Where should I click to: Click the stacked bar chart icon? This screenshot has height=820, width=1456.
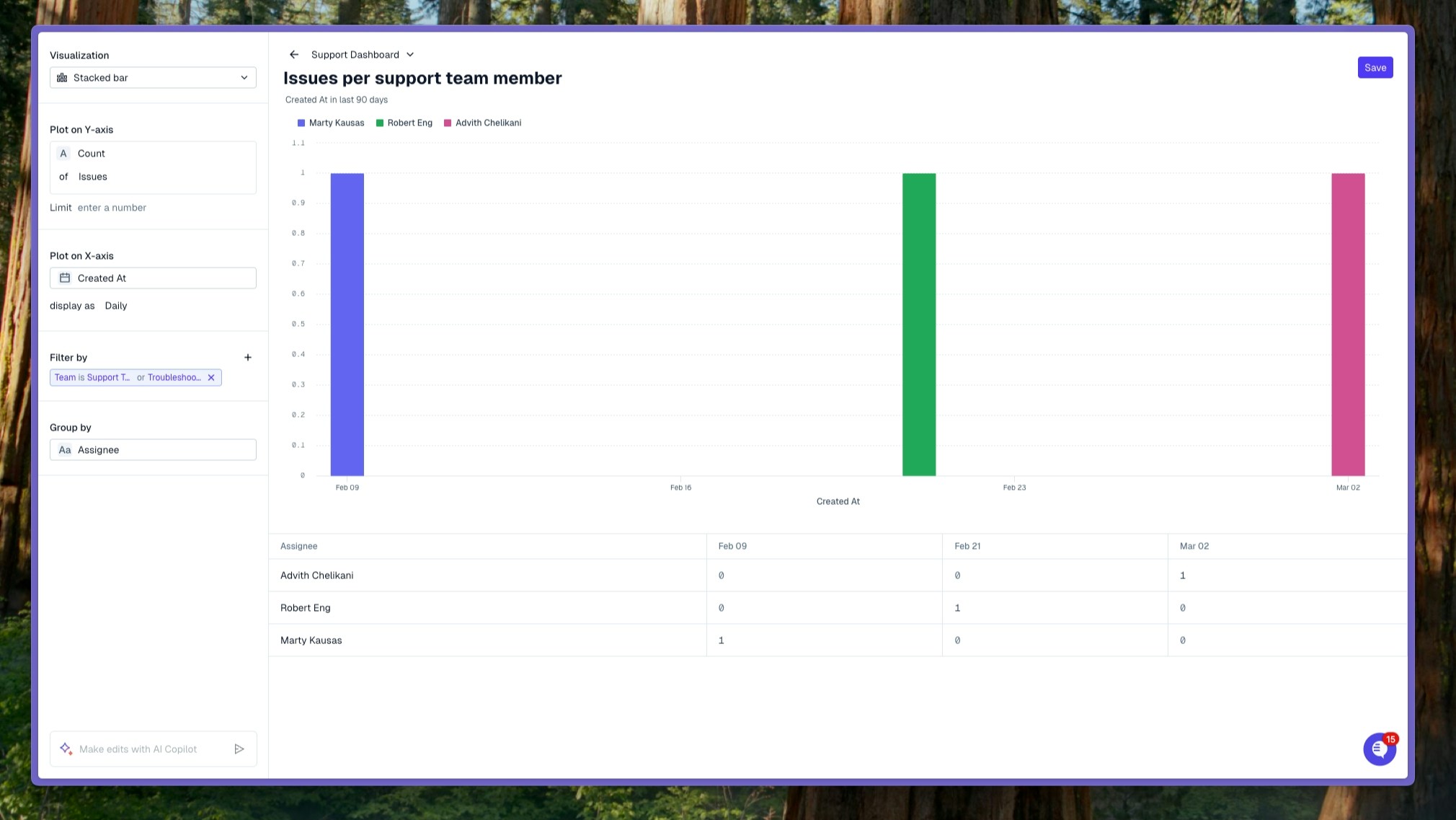[62, 78]
